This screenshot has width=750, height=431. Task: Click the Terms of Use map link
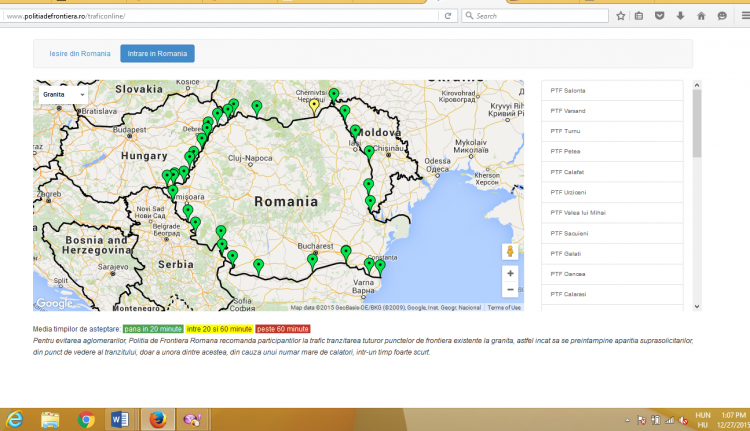(x=503, y=307)
